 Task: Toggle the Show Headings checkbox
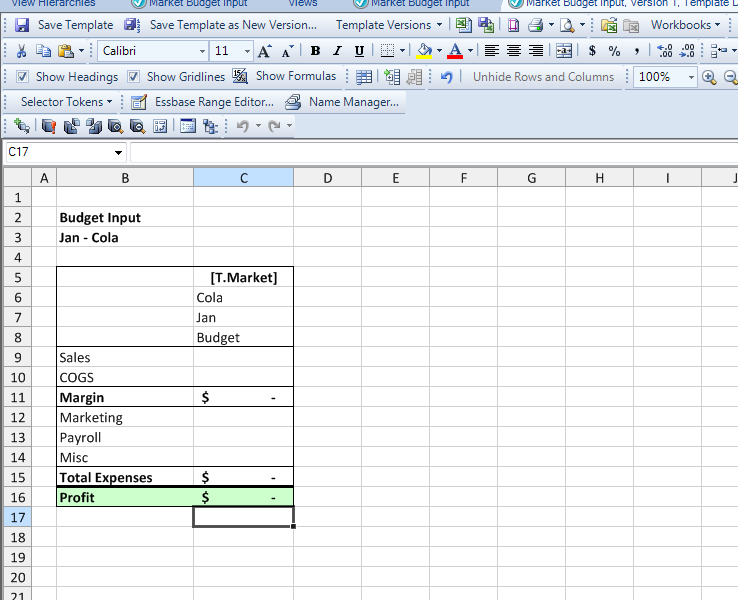coord(22,77)
